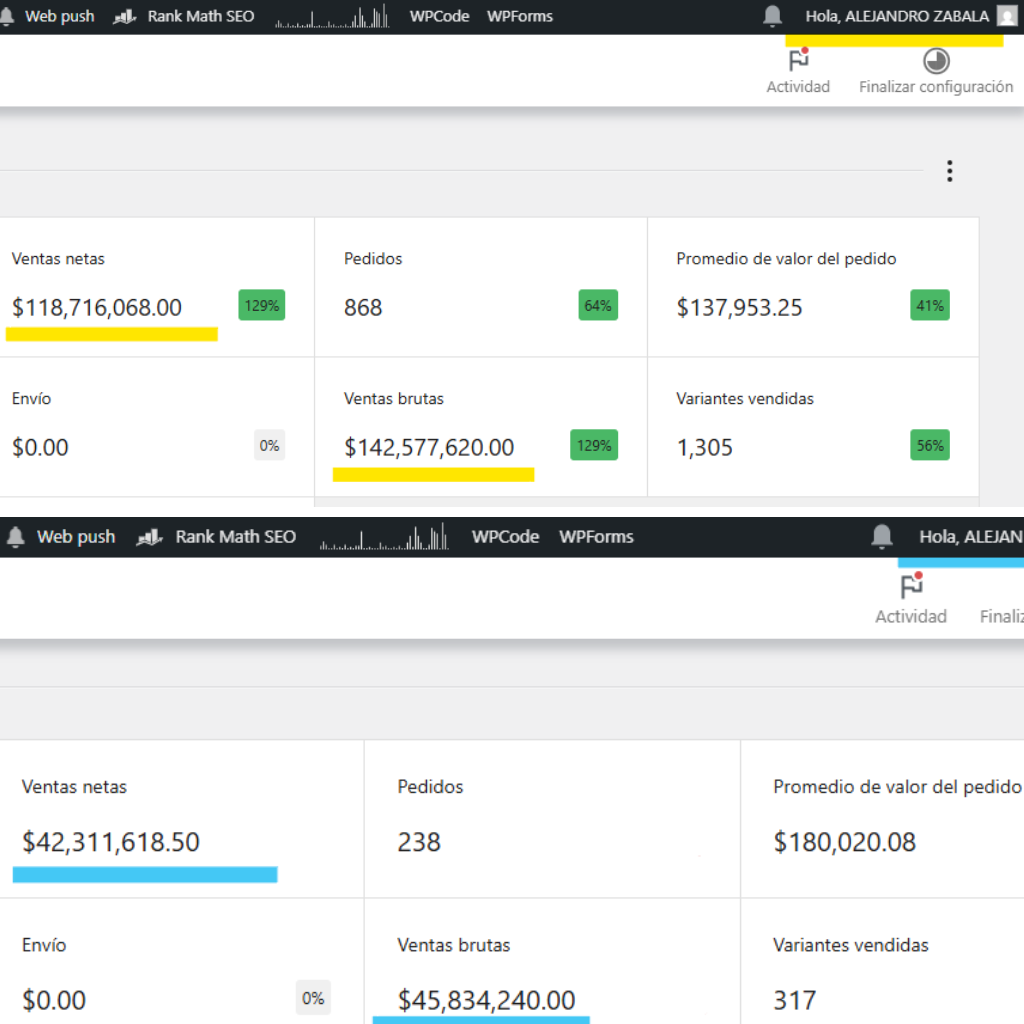
Task: Open the three-dot vertical options menu
Action: [949, 171]
